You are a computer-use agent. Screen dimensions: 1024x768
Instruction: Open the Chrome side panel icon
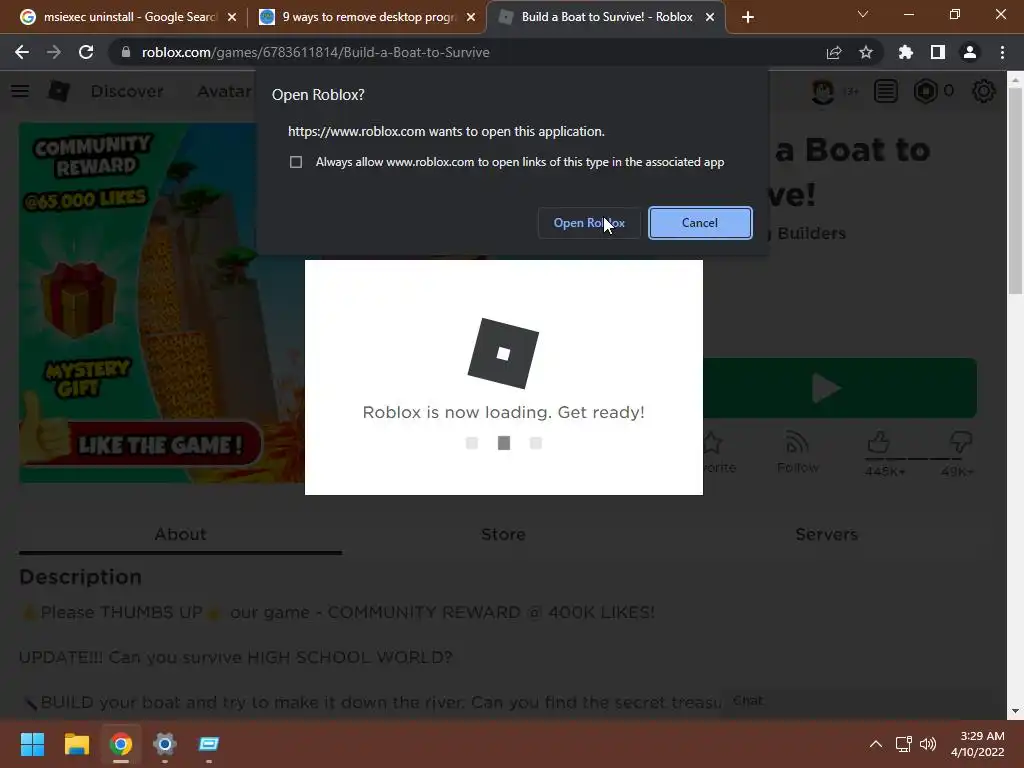tap(938, 52)
